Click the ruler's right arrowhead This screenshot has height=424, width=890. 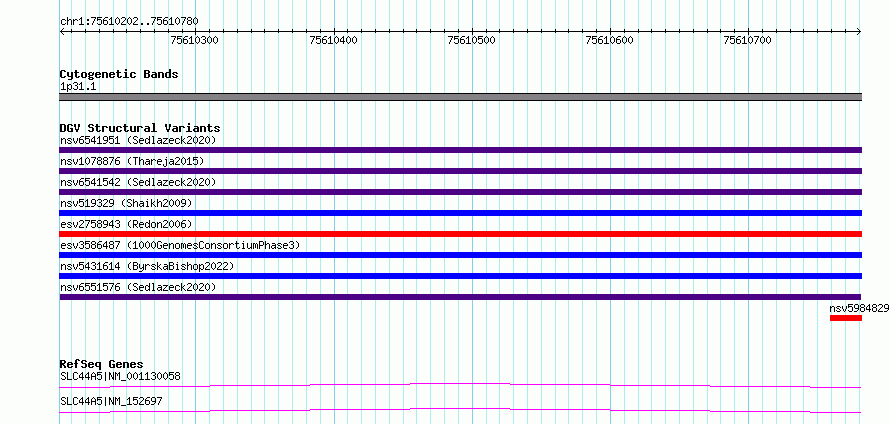[x=859, y=32]
